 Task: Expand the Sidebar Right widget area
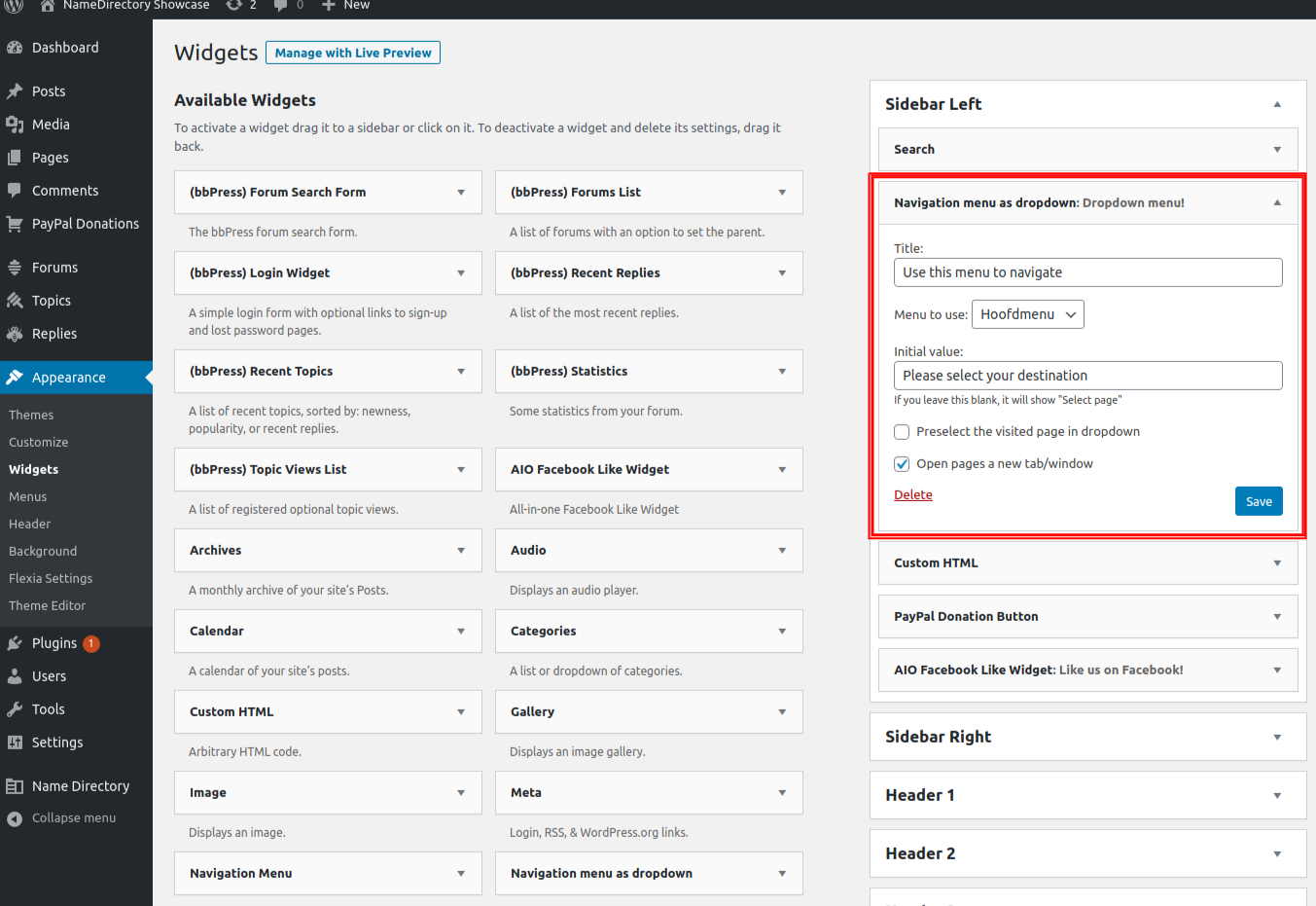tap(1276, 738)
